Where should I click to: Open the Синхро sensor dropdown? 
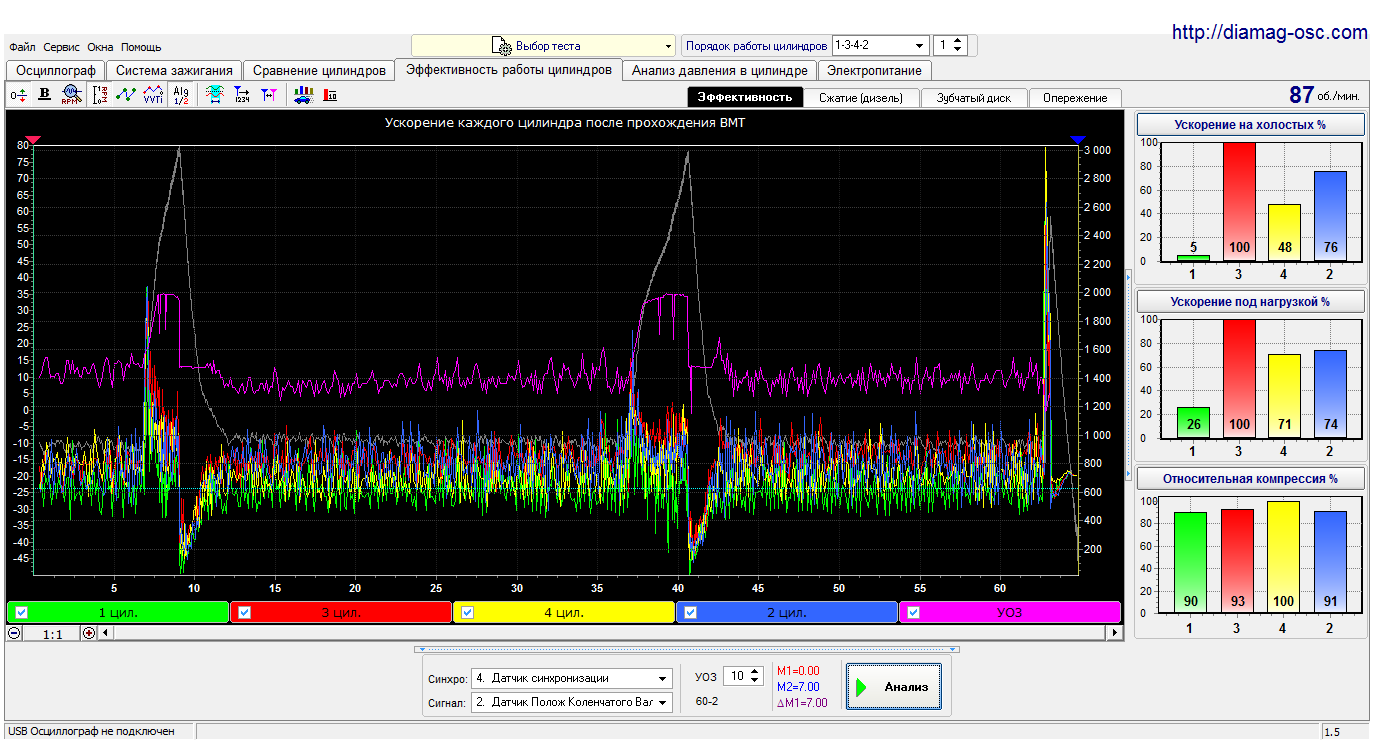click(662, 679)
